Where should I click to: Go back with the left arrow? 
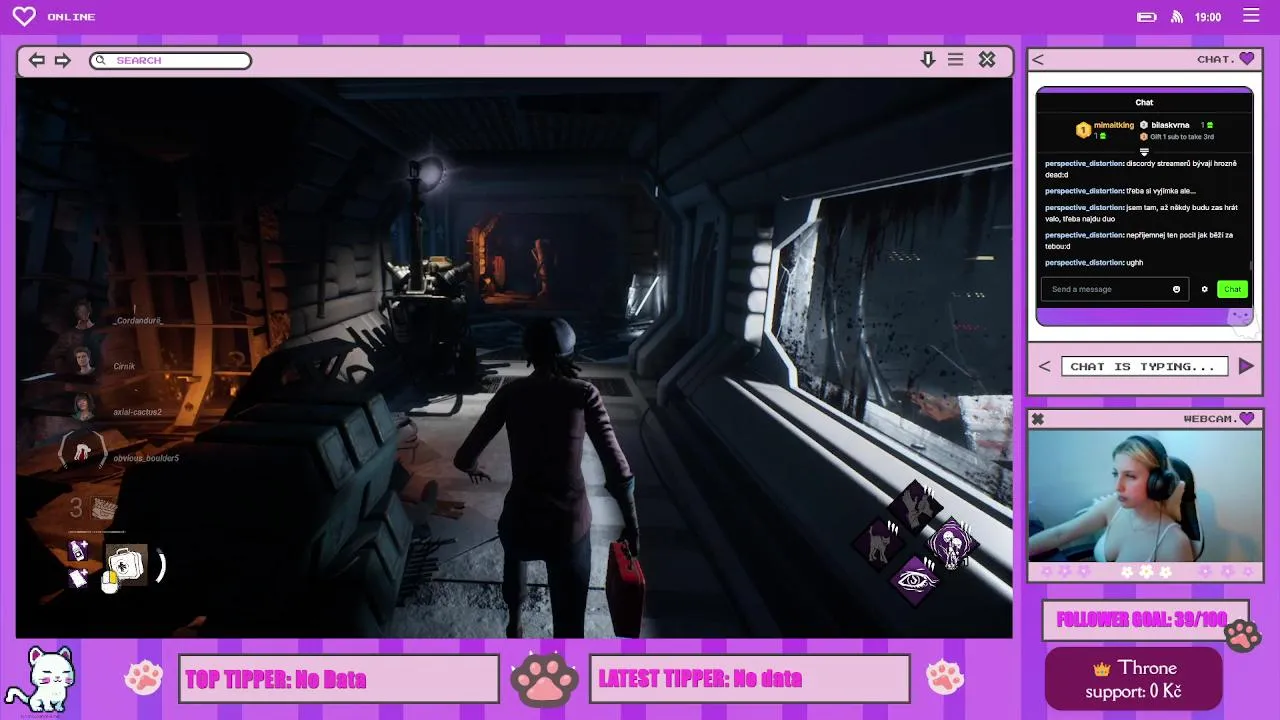[x=37, y=60]
